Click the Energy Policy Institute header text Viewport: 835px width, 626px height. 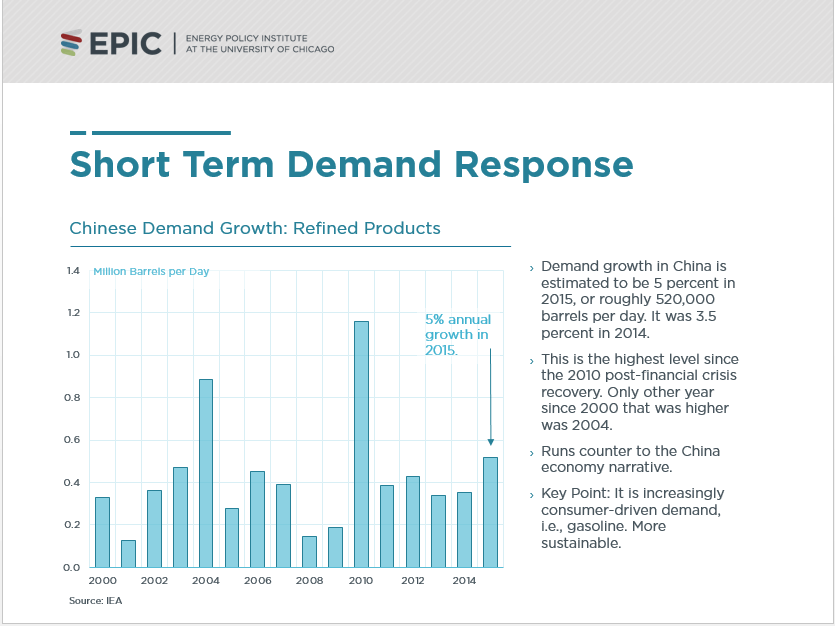[x=259, y=44]
